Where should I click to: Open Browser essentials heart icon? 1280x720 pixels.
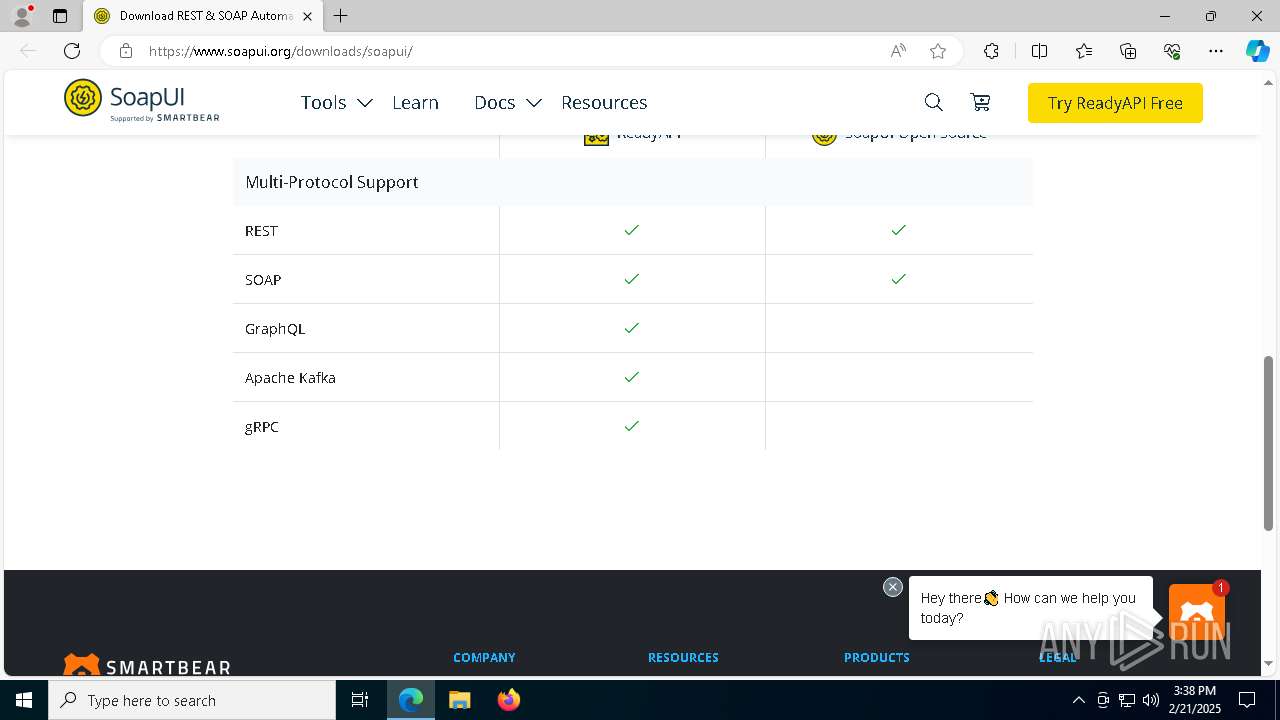pos(1172,51)
